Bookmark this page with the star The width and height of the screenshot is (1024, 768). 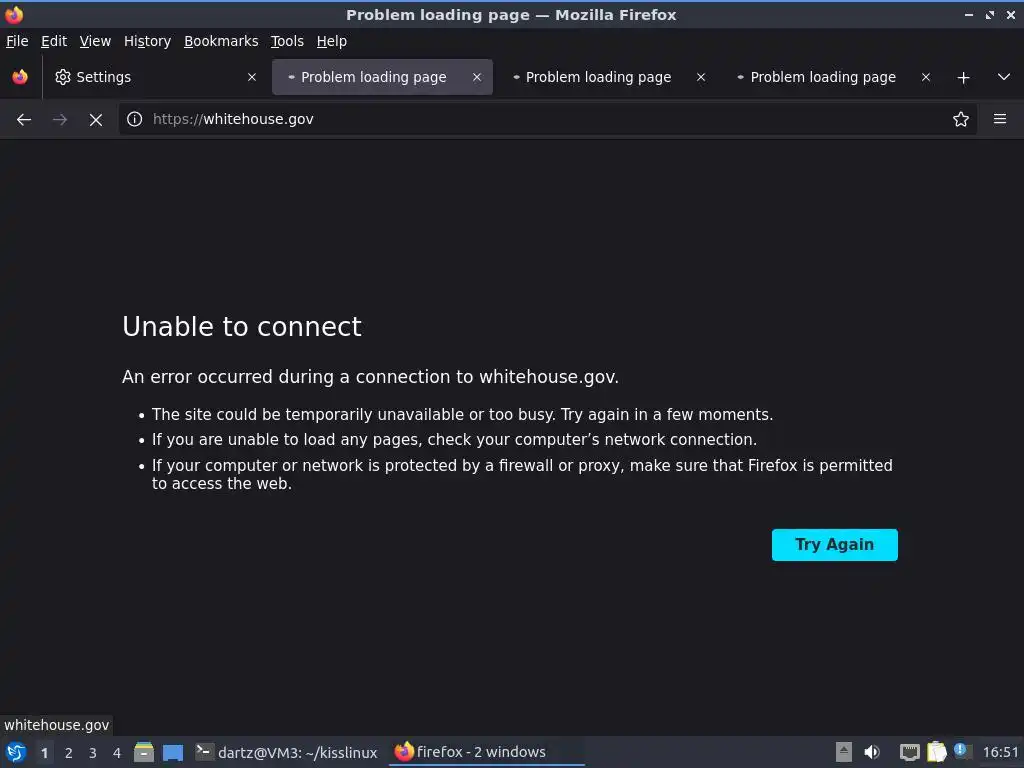pyautogui.click(x=961, y=119)
